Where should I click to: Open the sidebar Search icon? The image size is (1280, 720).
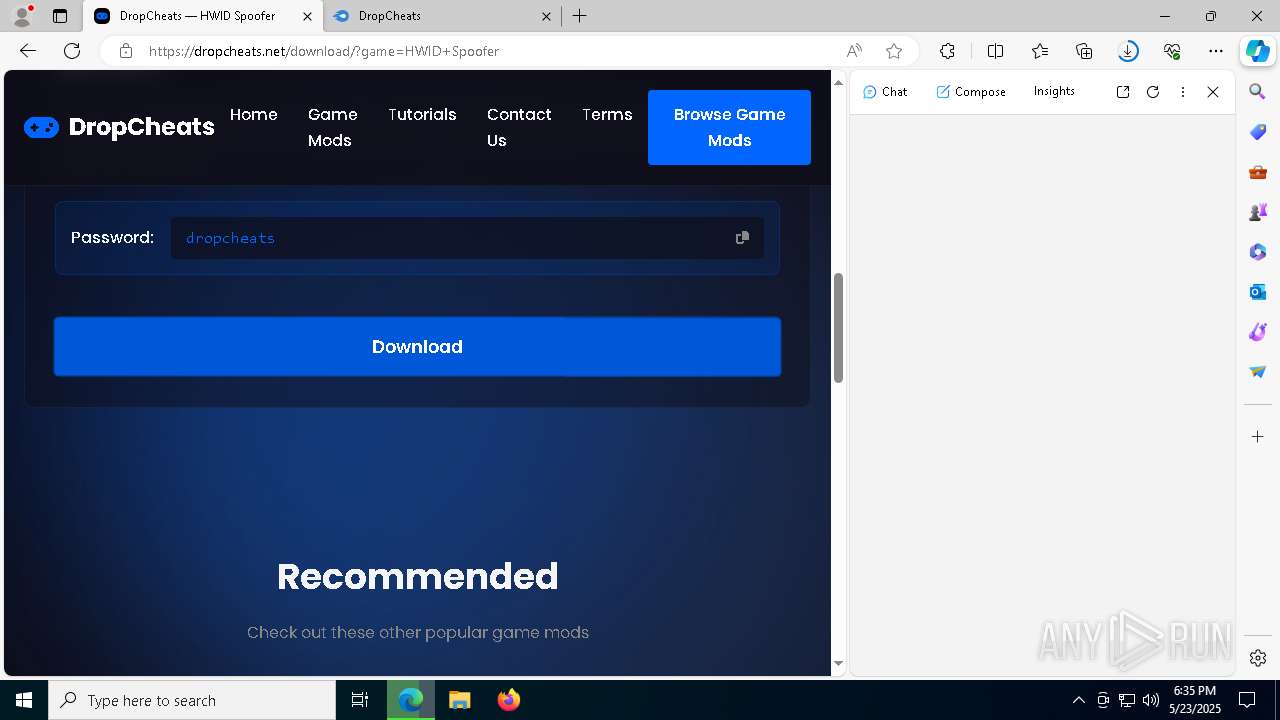[1258, 92]
